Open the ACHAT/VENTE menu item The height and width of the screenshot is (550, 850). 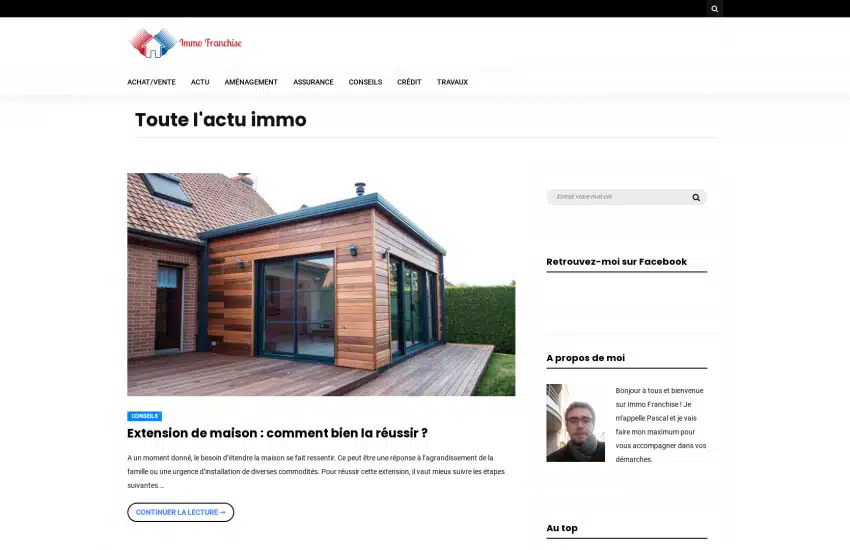point(151,82)
